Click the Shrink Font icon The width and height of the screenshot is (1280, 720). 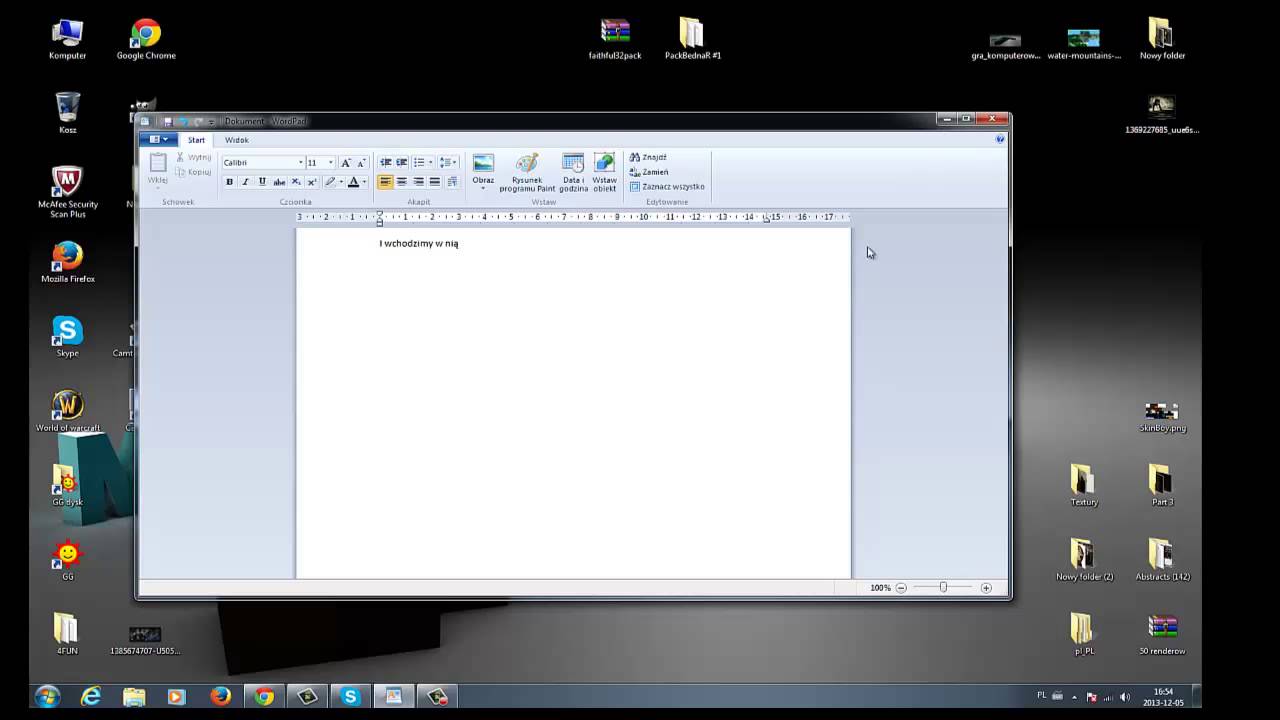tap(361, 162)
